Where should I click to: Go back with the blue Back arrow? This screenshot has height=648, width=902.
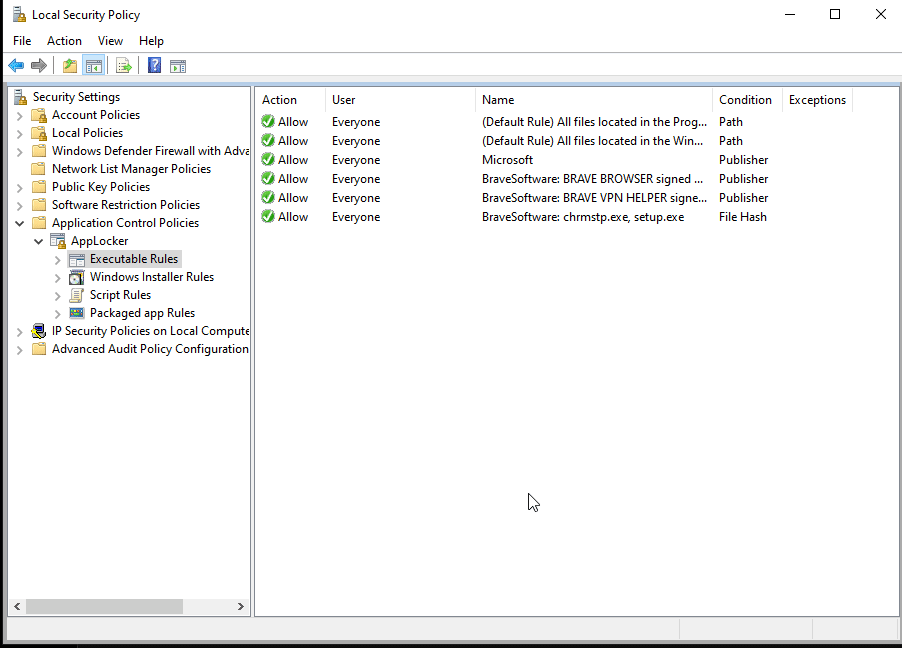pos(16,66)
